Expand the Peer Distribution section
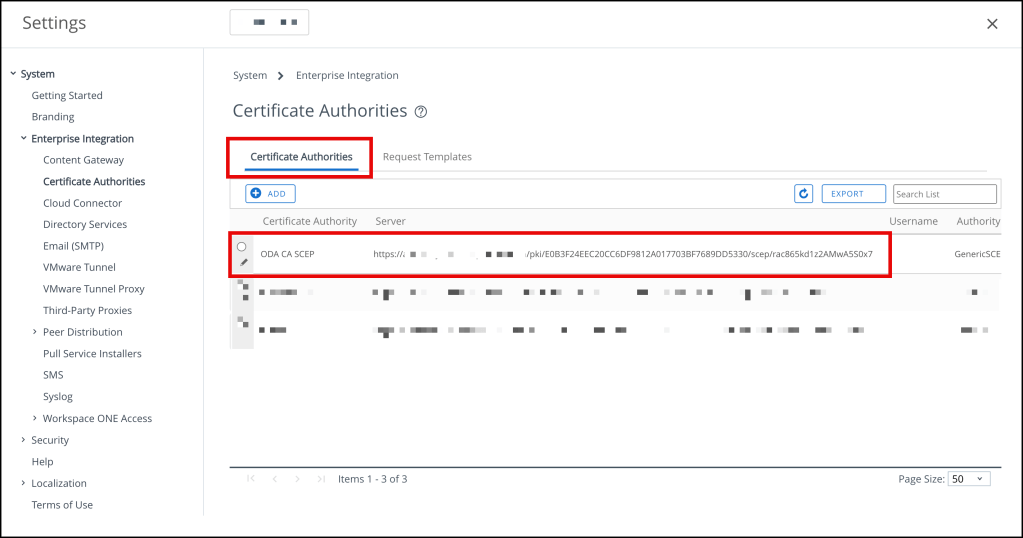1023x538 pixels. click(35, 332)
